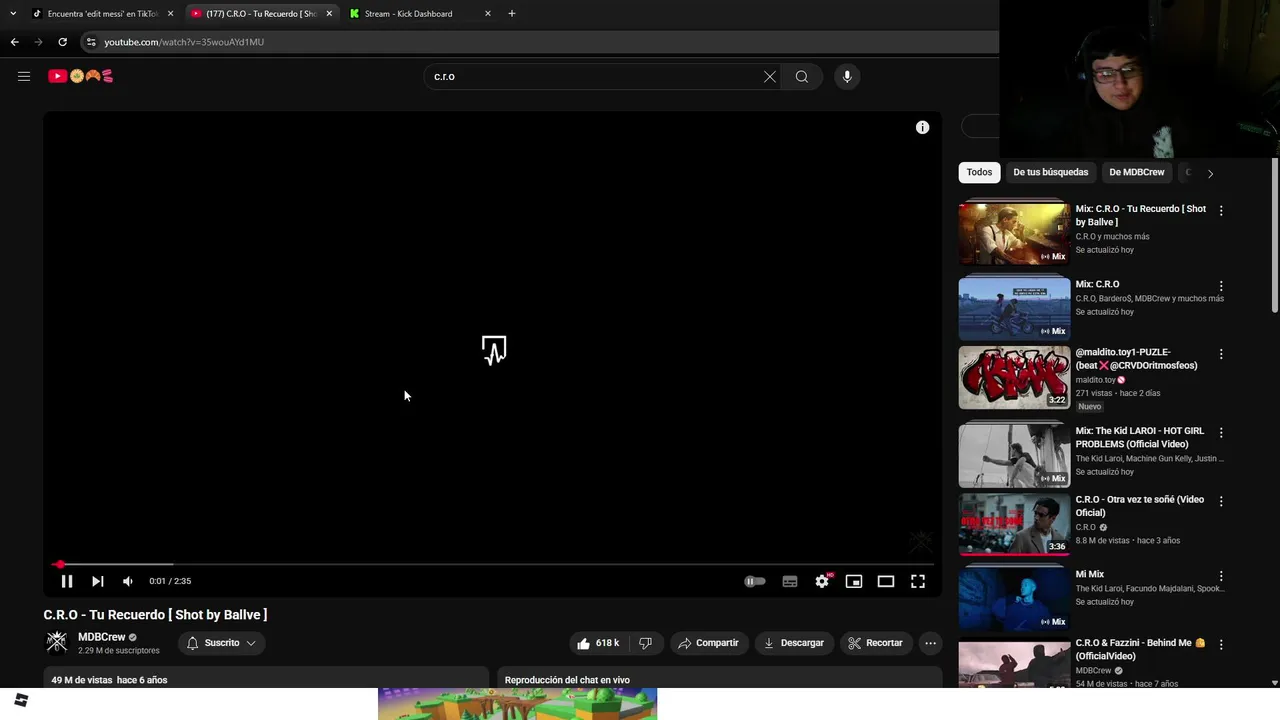Screen dimensions: 1280x720
Task: Skip to the next video
Action: click(x=97, y=581)
